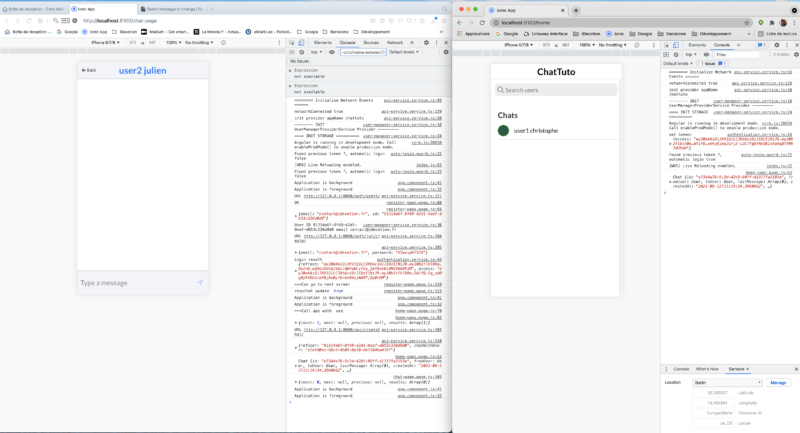Click the console filter input in left DevTools

[x=363, y=52]
